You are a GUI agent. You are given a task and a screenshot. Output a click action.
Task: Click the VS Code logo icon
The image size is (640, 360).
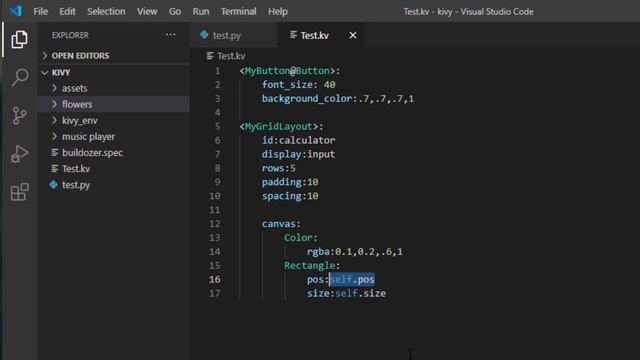pyautogui.click(x=16, y=11)
